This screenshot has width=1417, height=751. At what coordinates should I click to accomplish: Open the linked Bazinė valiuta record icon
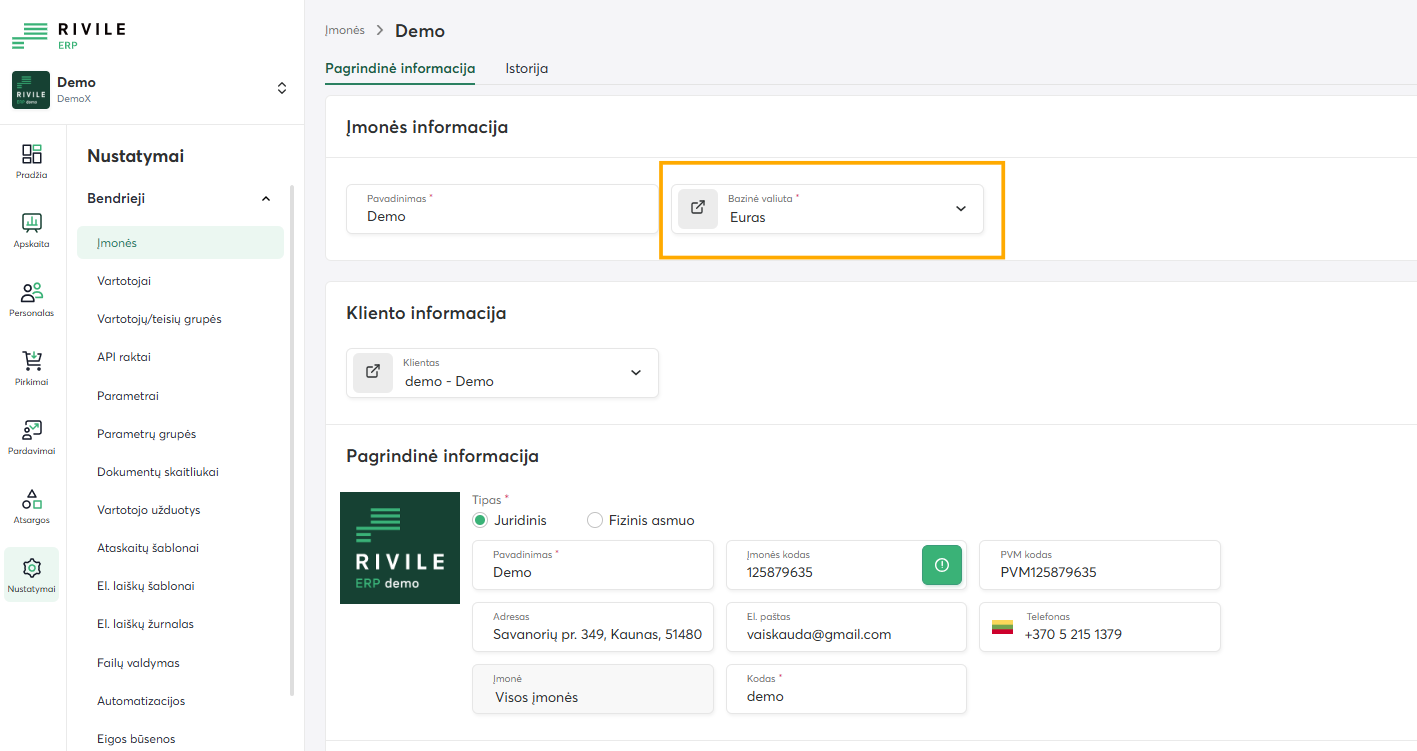pyautogui.click(x=698, y=208)
